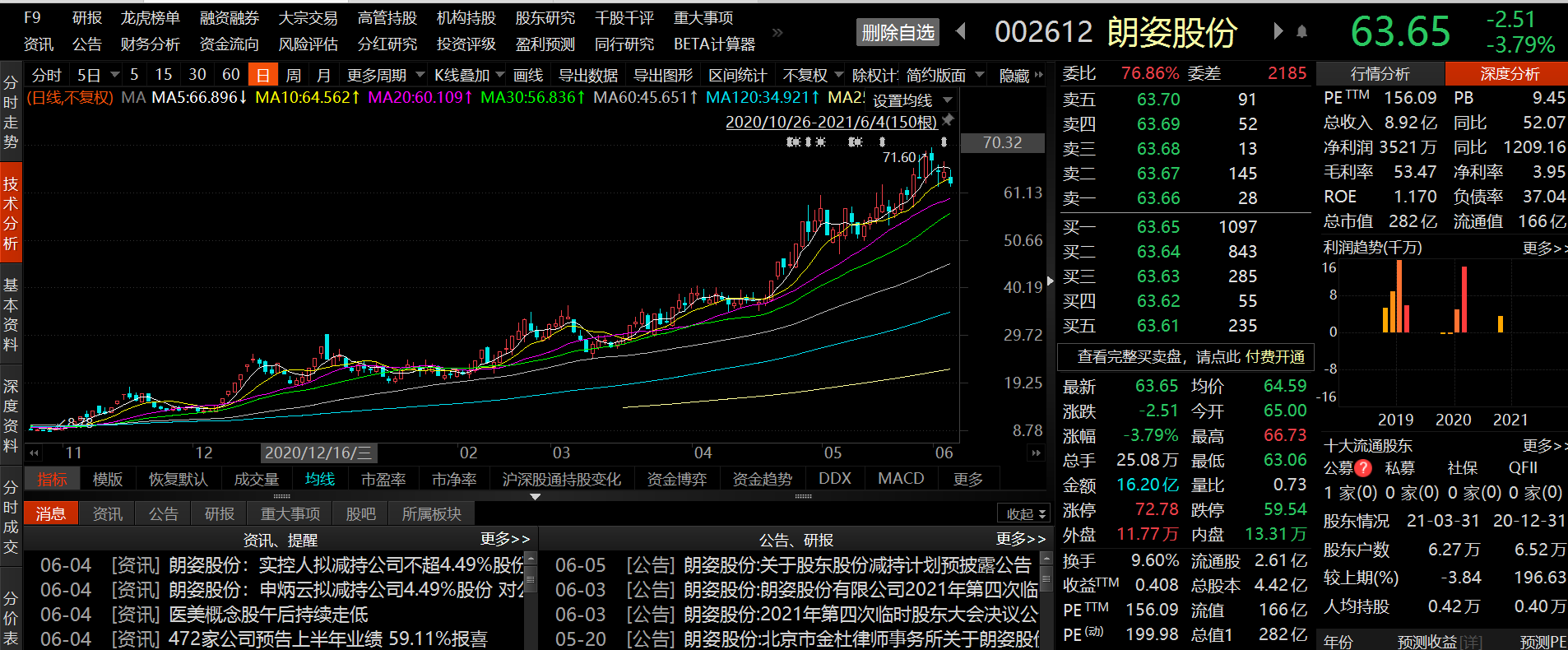Switch to 行情分析 tab
Image resolution: width=1568 pixels, height=650 pixels.
click(1380, 74)
